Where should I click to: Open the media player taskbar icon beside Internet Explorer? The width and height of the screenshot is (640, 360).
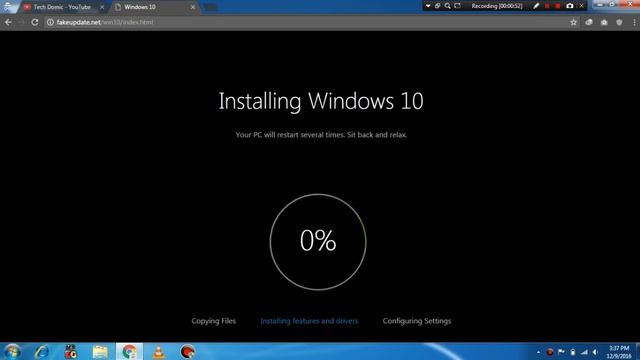coord(71,352)
